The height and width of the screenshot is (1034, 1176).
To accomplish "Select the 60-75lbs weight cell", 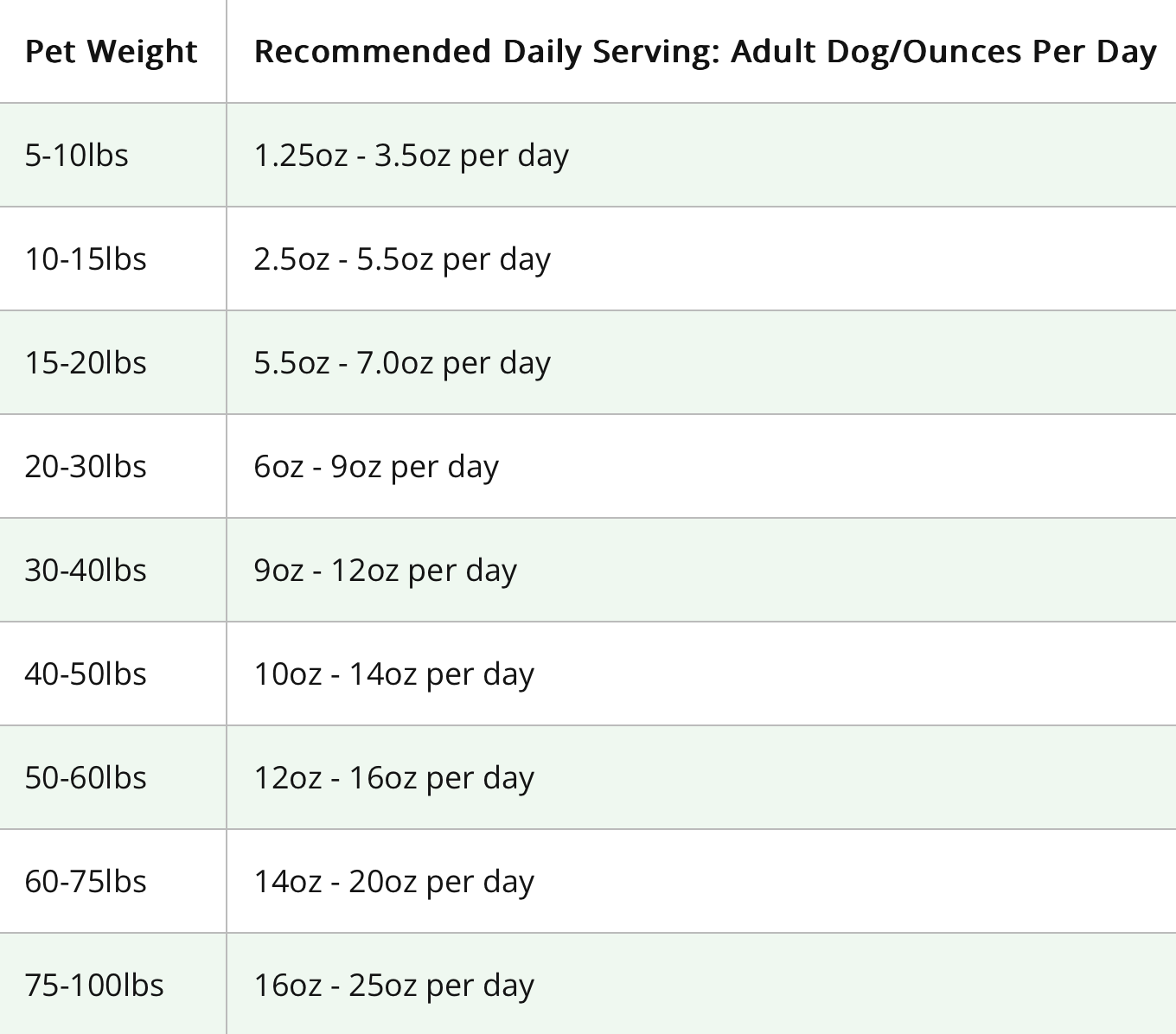I will [x=86, y=882].
